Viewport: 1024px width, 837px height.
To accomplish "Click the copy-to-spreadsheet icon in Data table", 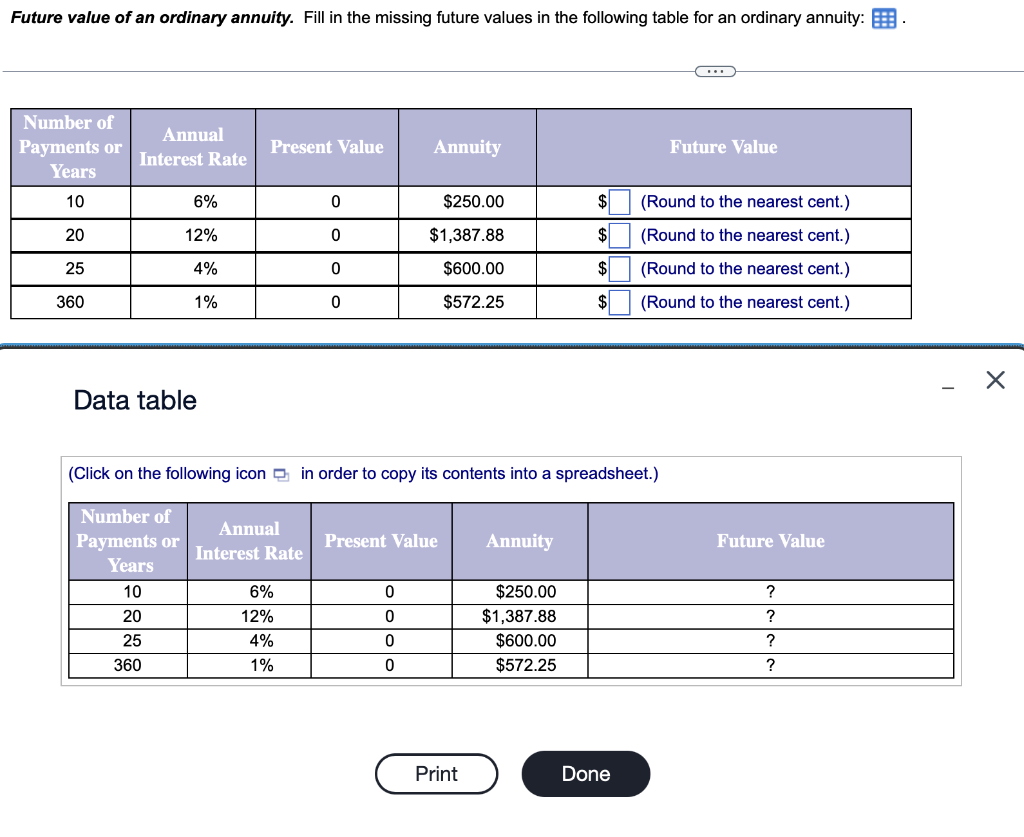I will 282,473.
